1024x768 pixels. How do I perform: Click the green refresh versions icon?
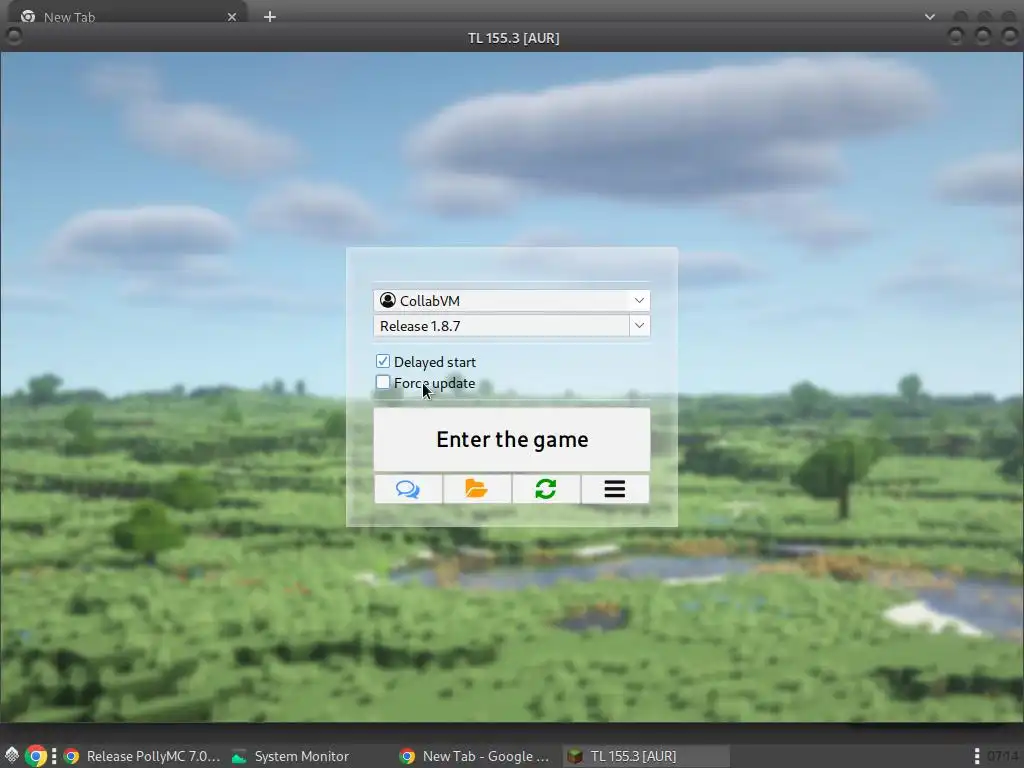click(546, 489)
